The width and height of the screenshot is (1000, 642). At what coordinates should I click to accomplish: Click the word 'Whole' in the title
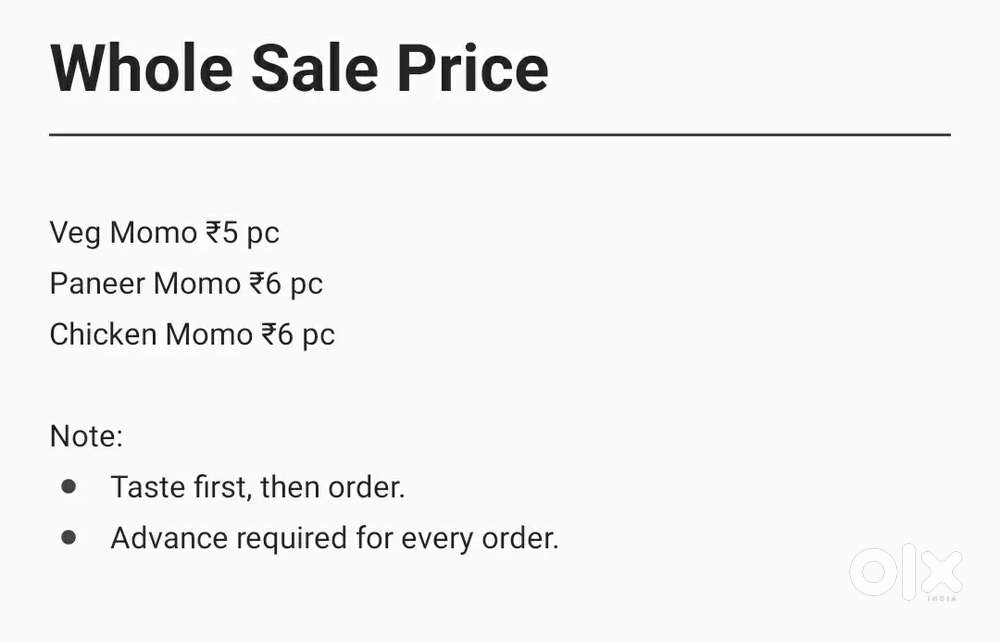(x=142, y=68)
